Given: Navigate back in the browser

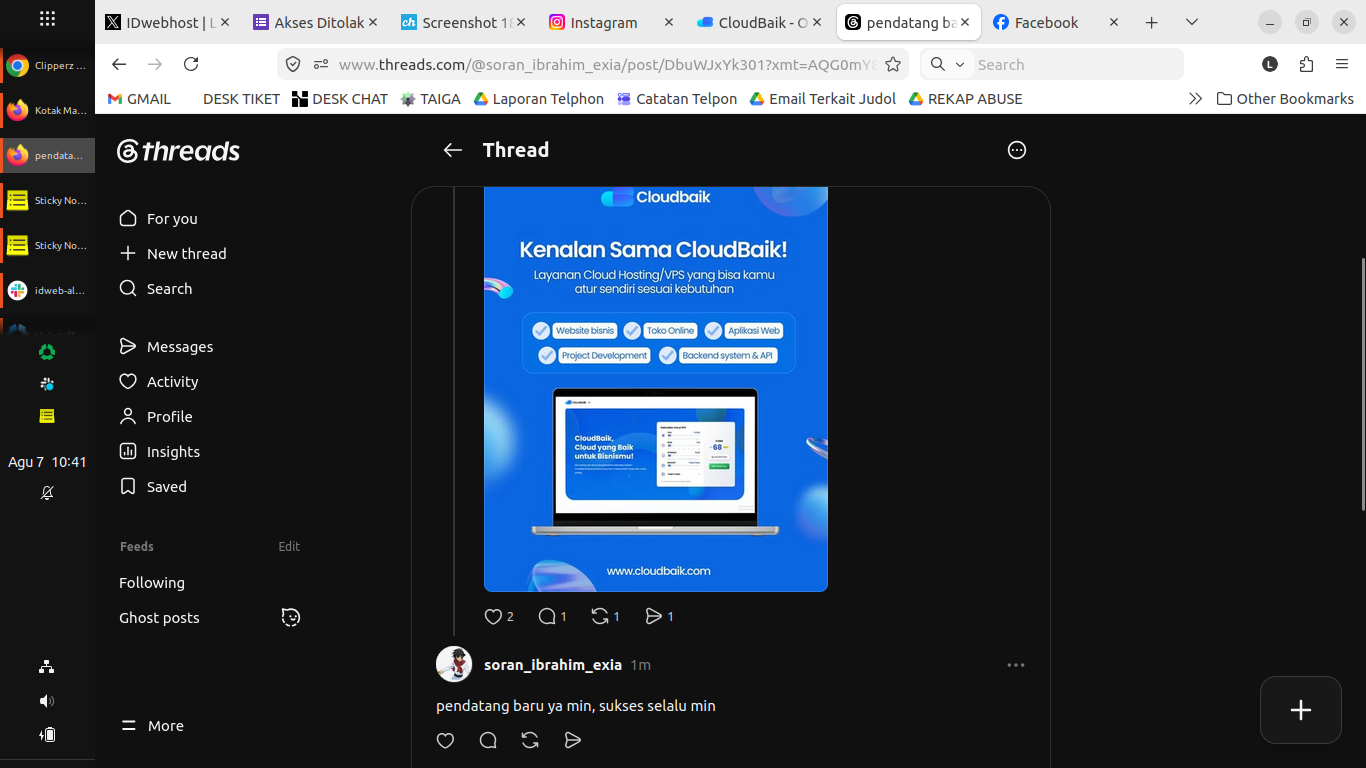Looking at the screenshot, I should click(119, 64).
